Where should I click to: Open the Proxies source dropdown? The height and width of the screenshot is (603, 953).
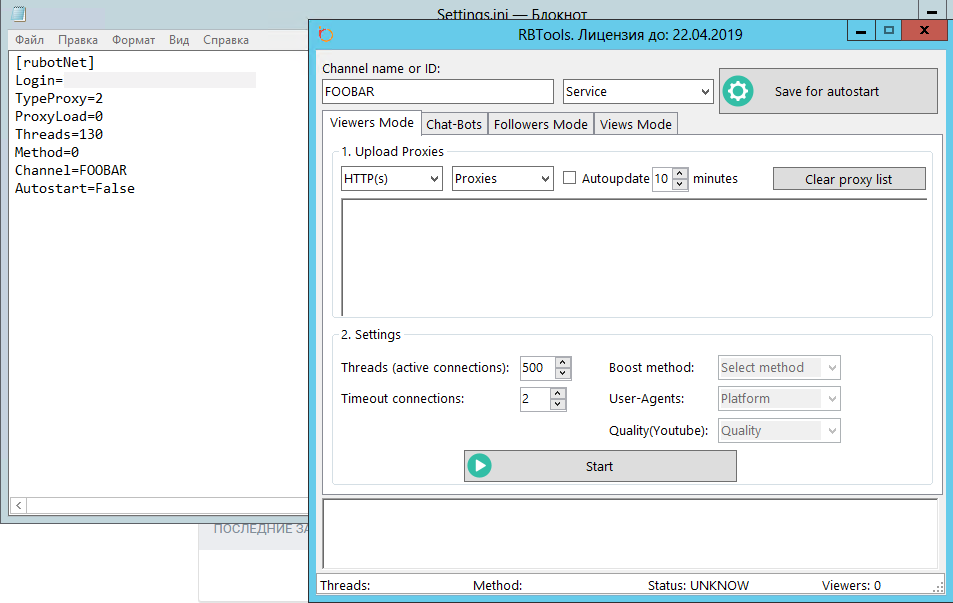click(502, 178)
